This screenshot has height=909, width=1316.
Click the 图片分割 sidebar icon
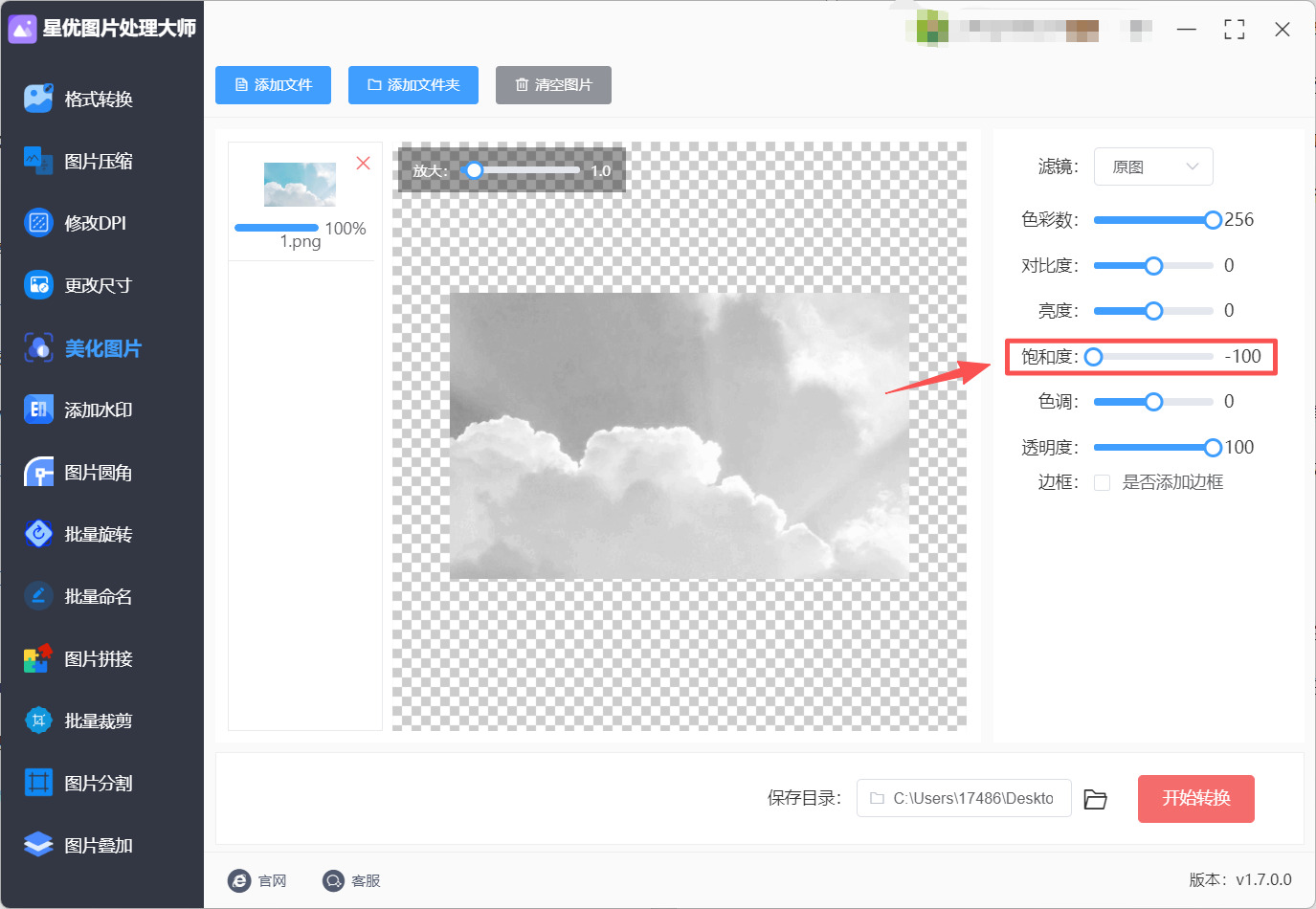tap(38, 783)
